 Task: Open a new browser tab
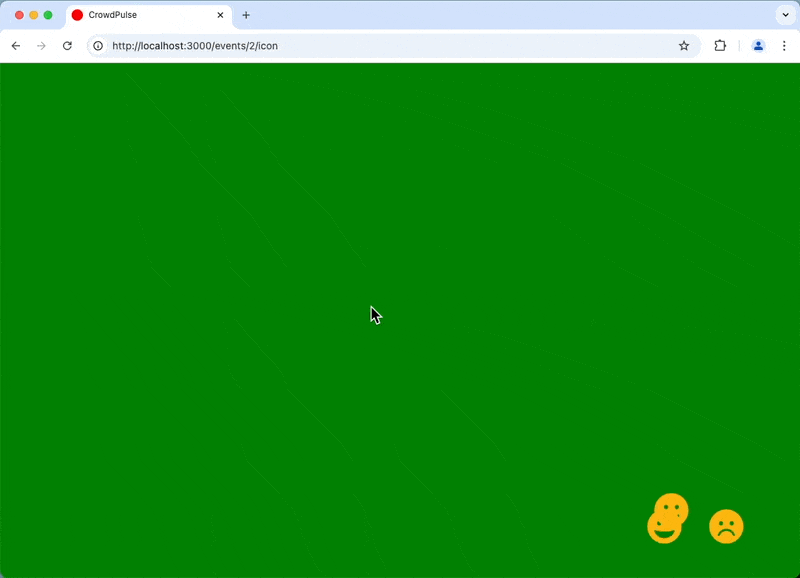coord(246,15)
